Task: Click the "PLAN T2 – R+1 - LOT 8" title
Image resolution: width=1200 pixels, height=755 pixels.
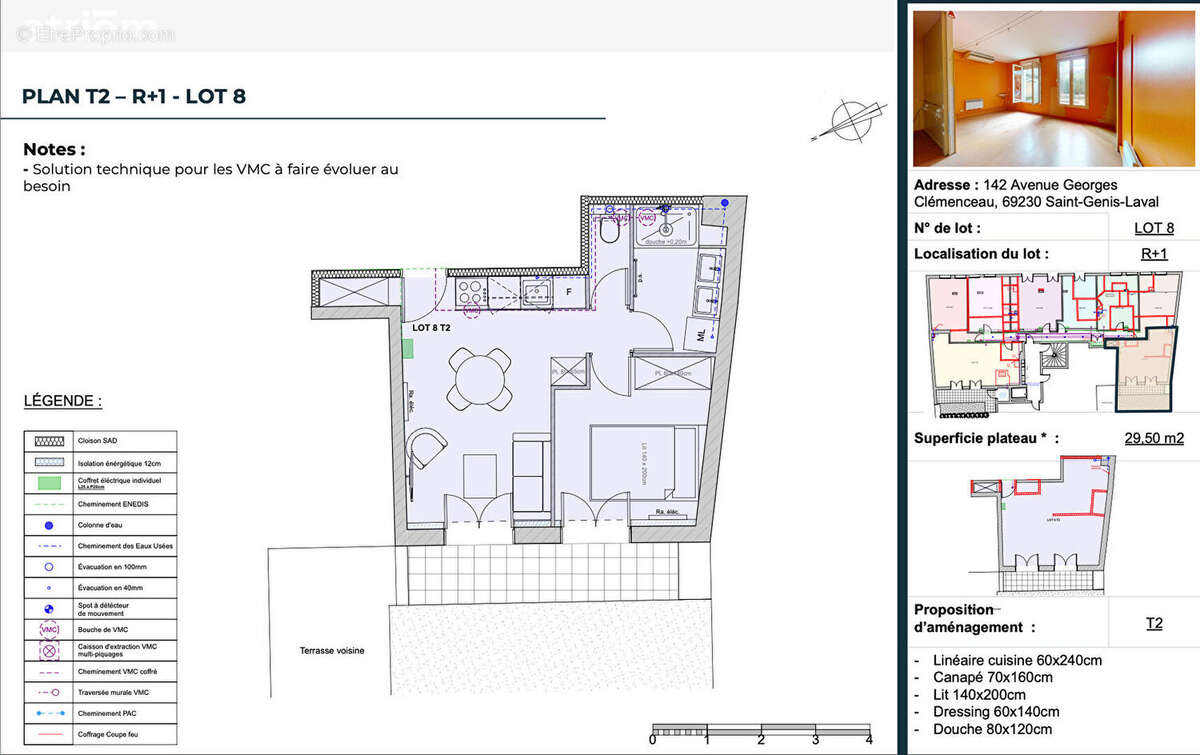Action: click(134, 97)
